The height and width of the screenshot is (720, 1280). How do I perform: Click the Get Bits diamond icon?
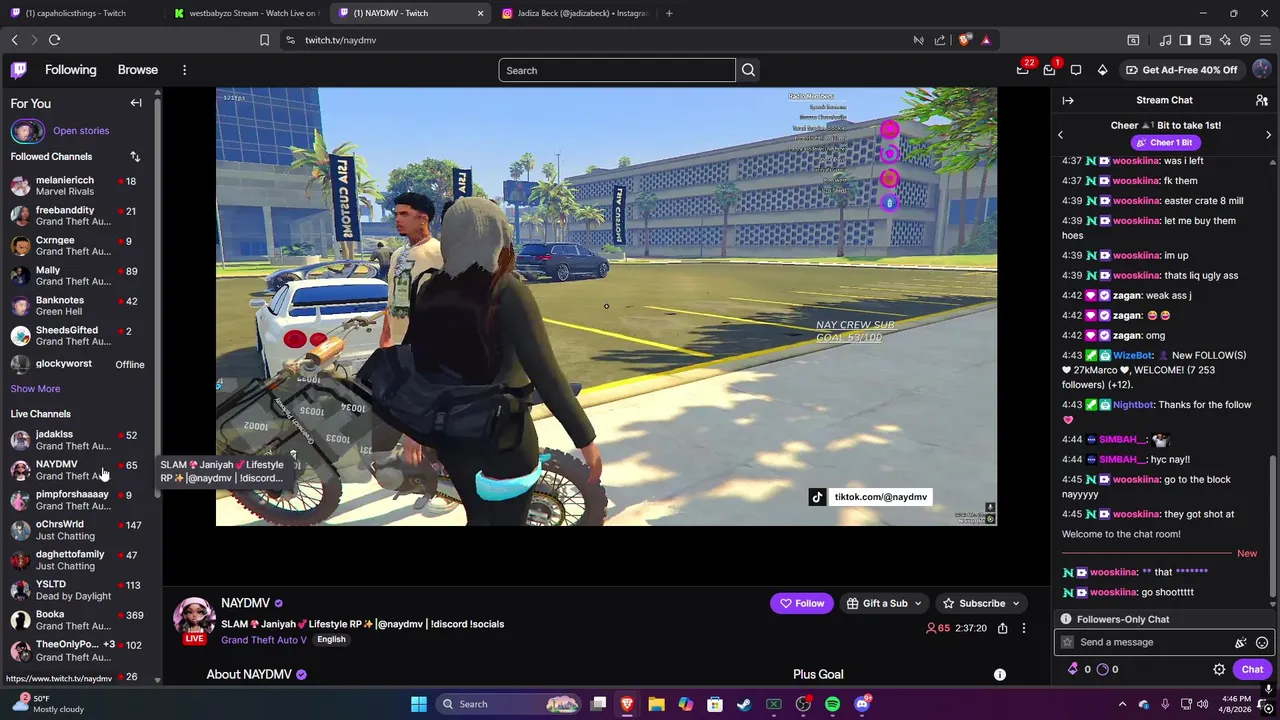1102,70
